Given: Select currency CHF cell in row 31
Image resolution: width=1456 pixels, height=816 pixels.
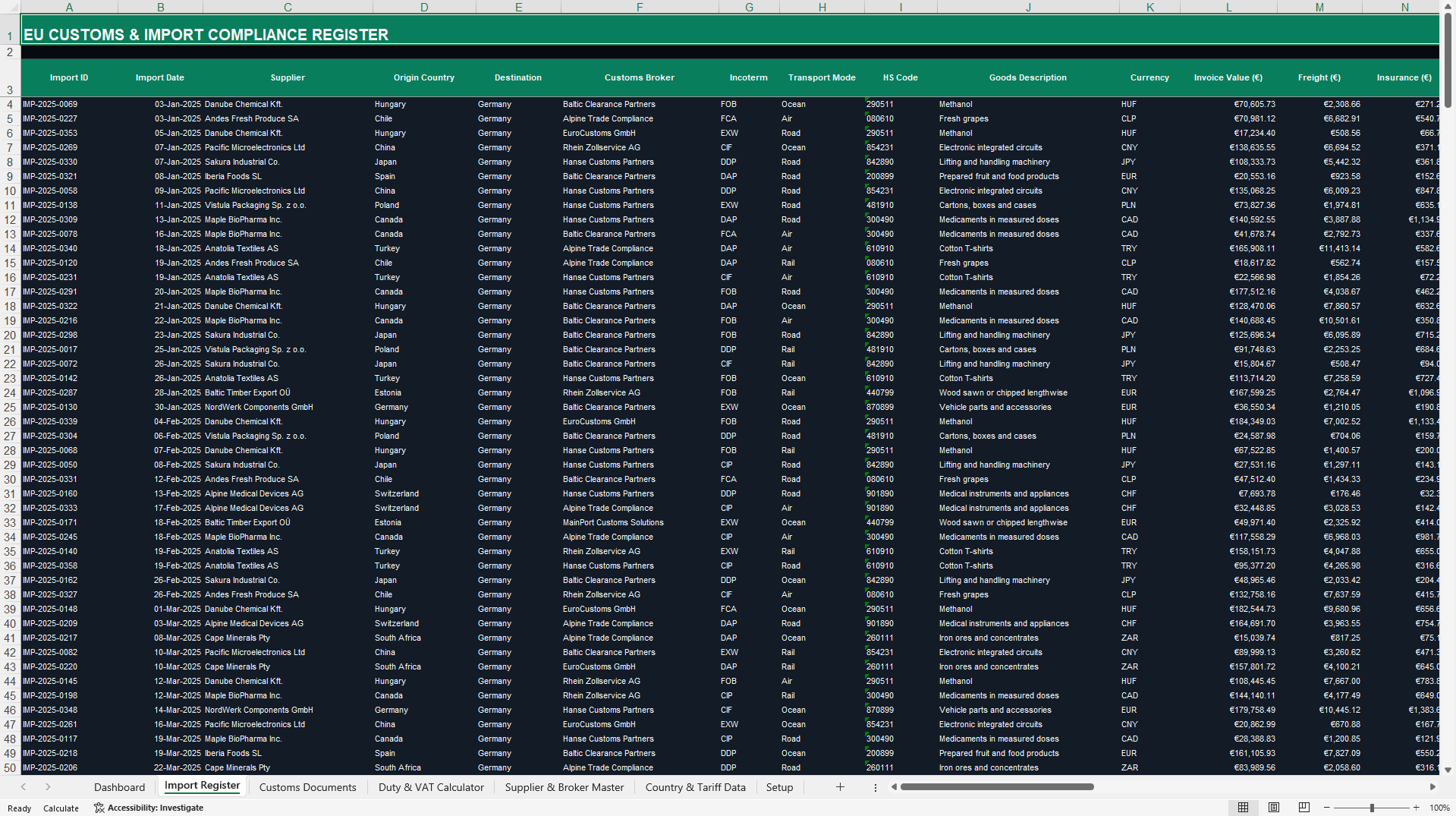Looking at the screenshot, I should tap(1149, 494).
